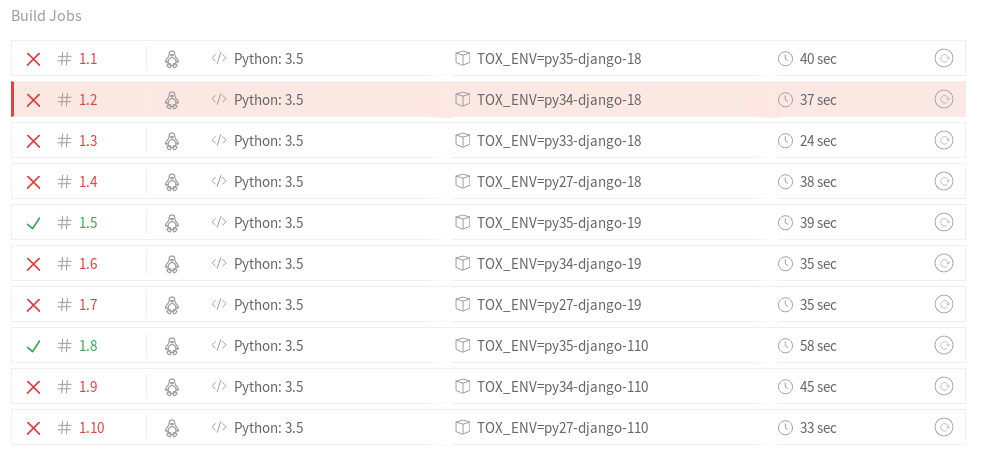981x458 pixels.
Task: Click the 33 sec duration on job 1.10
Action: (818, 428)
